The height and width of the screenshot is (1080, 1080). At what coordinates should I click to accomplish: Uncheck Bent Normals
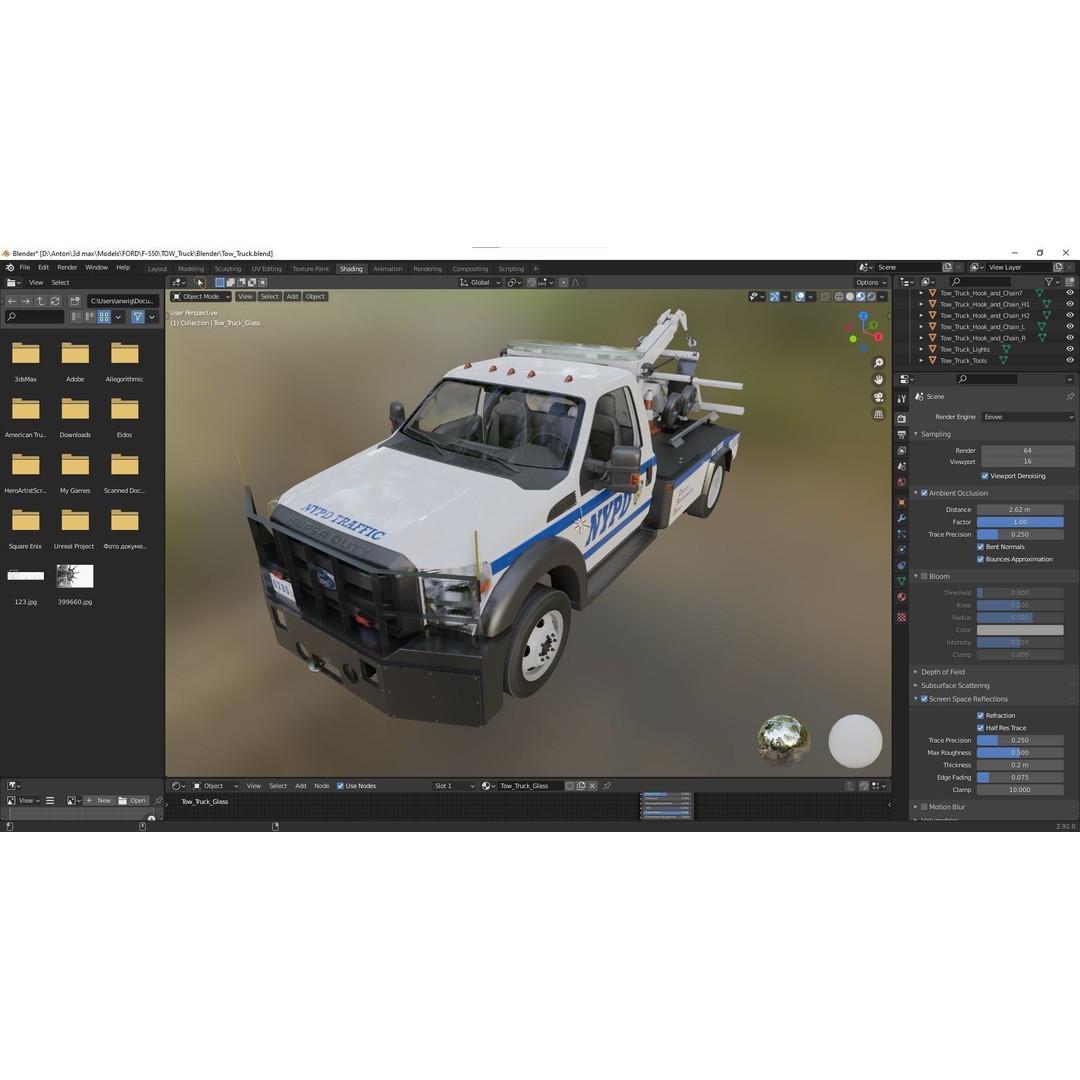[x=981, y=547]
